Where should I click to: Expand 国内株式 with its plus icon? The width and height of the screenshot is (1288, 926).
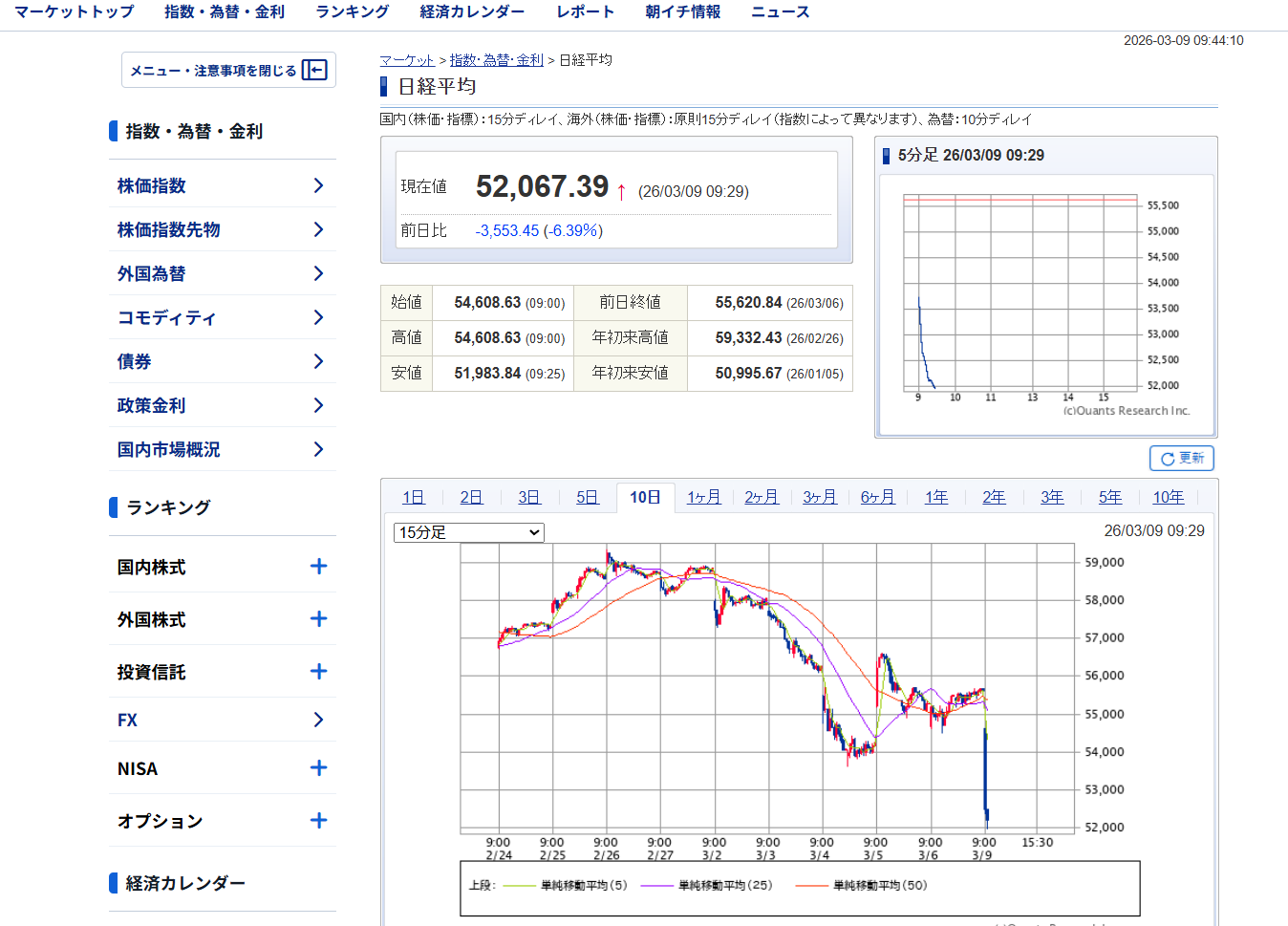pyautogui.click(x=319, y=567)
